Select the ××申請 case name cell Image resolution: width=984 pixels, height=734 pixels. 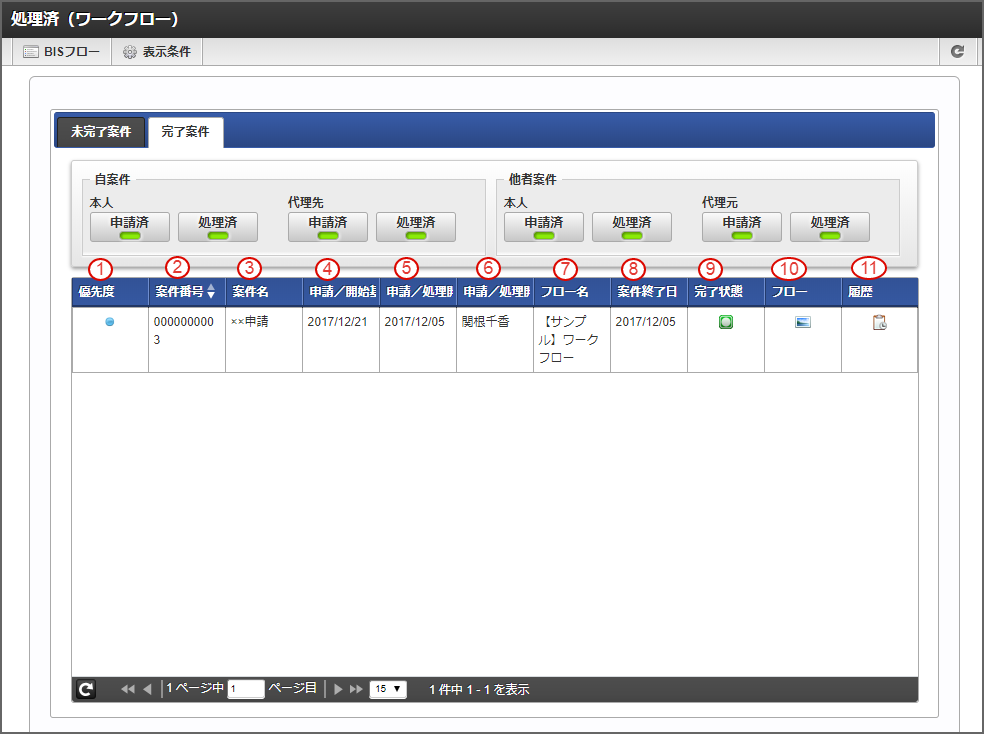click(264, 339)
